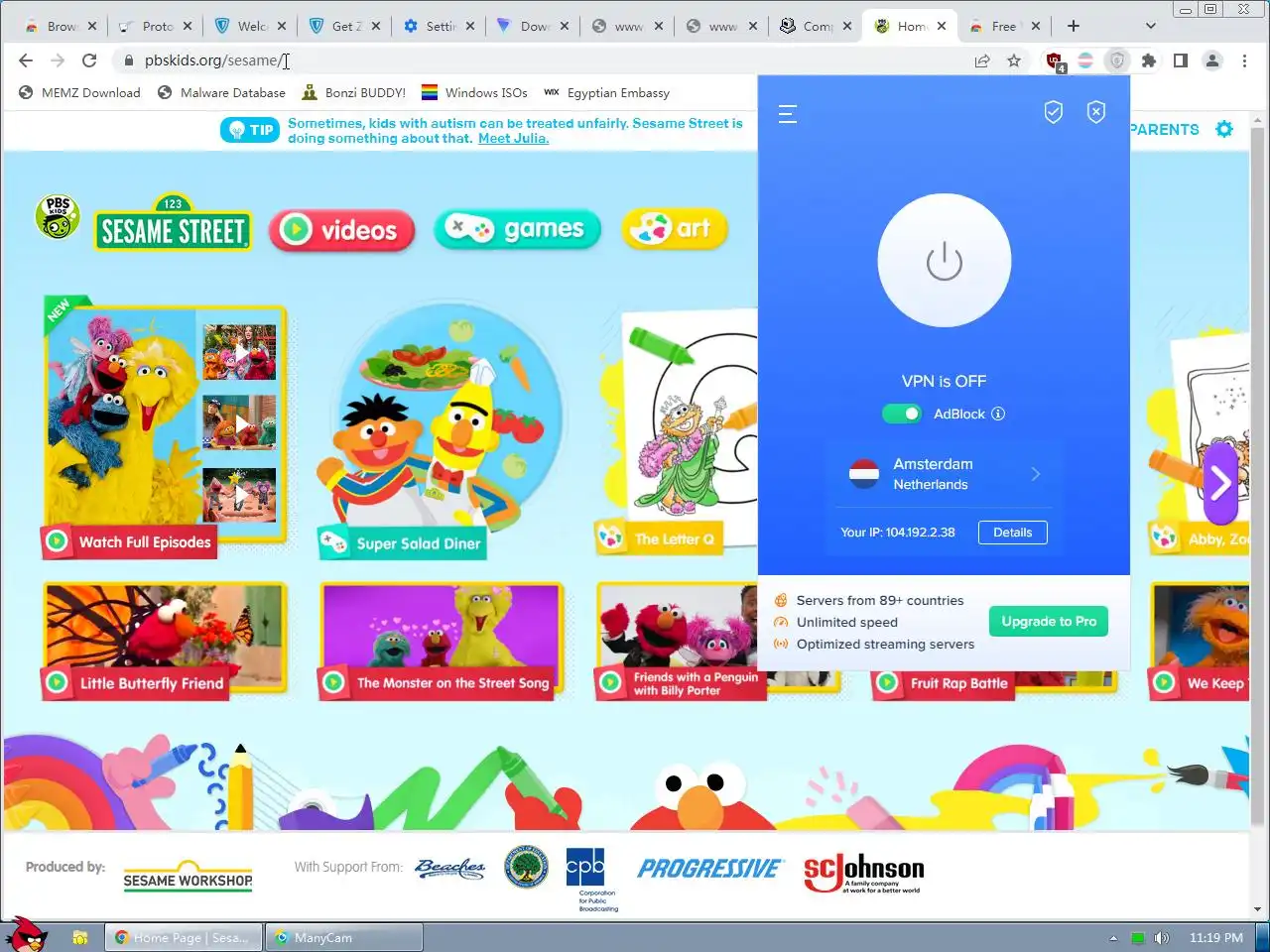The image size is (1270, 952).
Task: Open the Chrome extensions puzzle icon
Action: pos(1149,60)
